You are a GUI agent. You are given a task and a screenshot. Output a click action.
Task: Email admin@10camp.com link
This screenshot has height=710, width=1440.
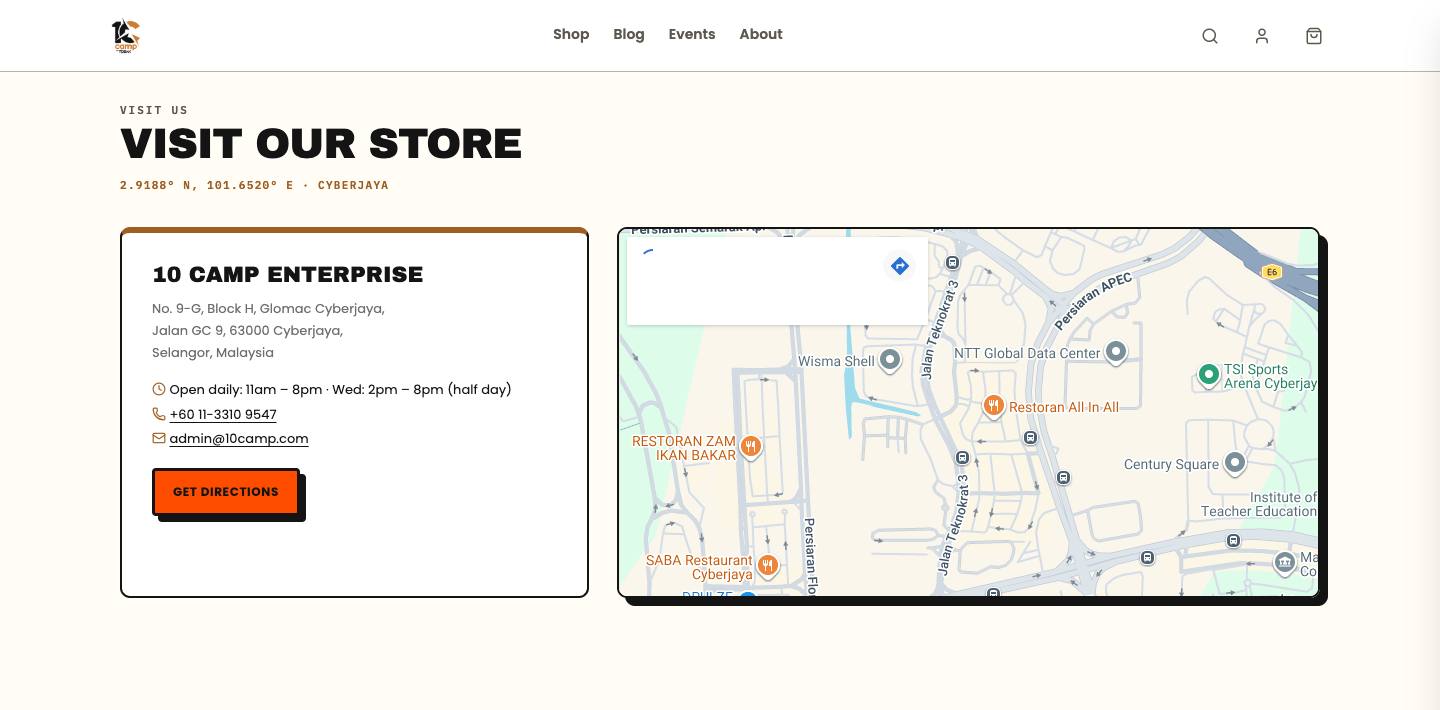pyautogui.click(x=239, y=438)
